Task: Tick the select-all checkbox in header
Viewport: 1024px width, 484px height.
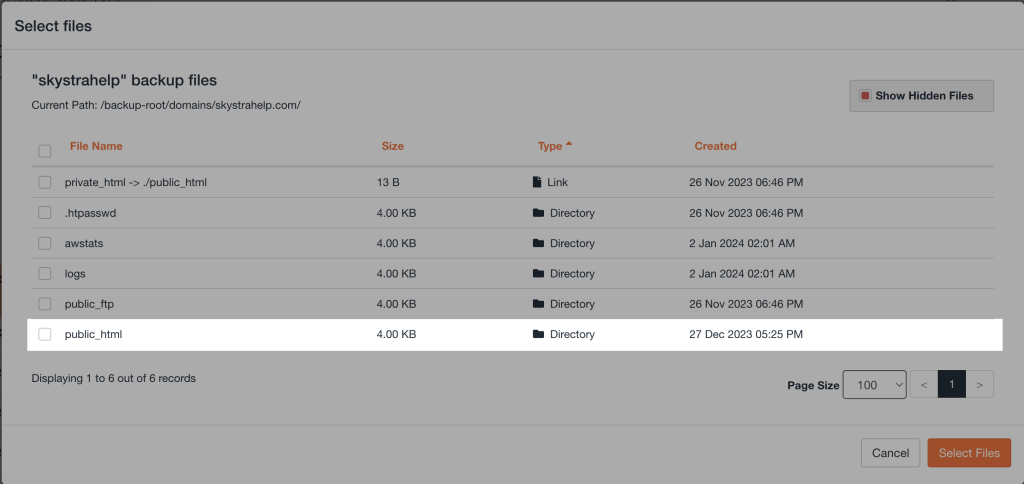Action: click(x=45, y=151)
